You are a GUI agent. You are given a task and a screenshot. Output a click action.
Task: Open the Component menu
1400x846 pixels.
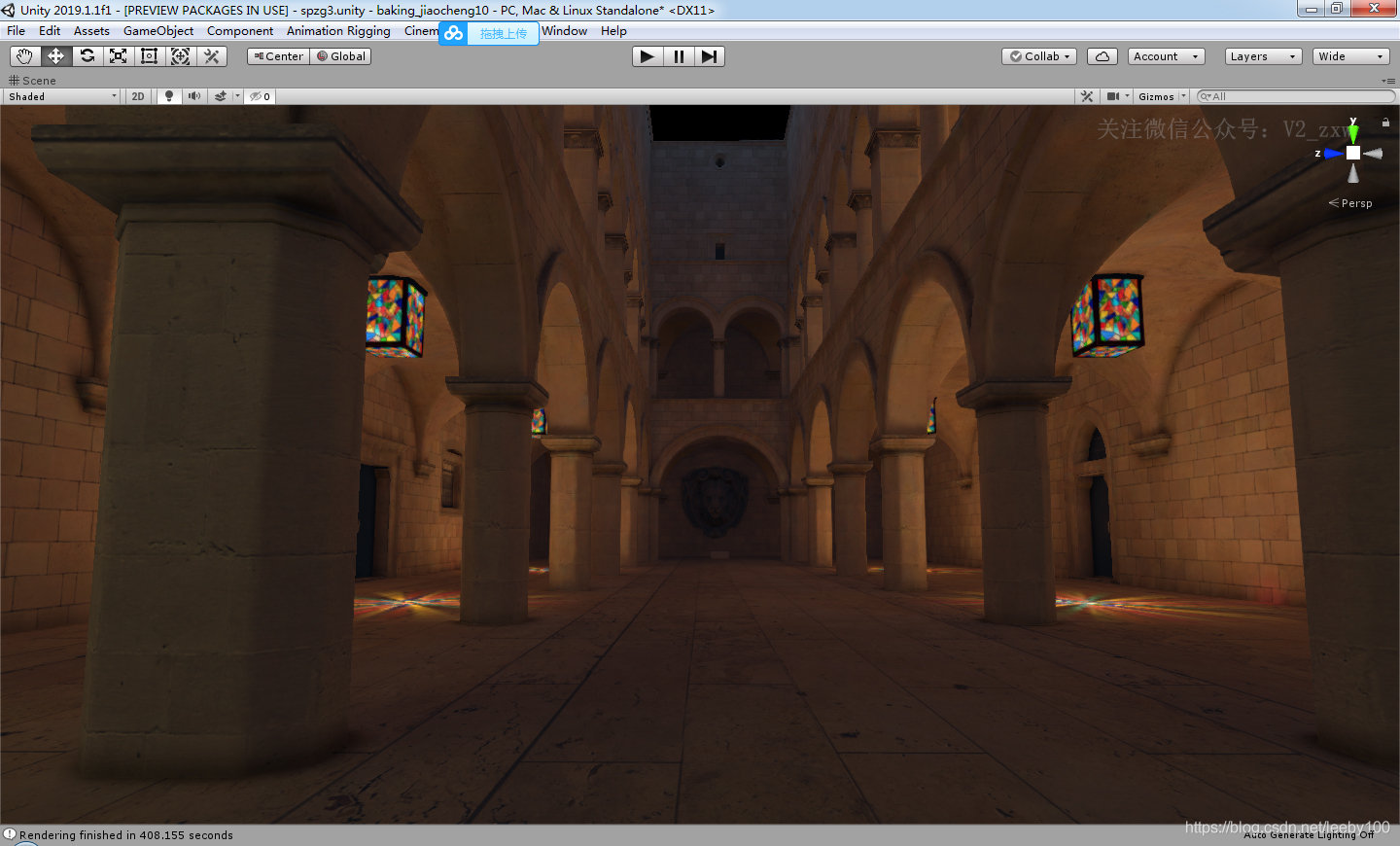[x=240, y=31]
